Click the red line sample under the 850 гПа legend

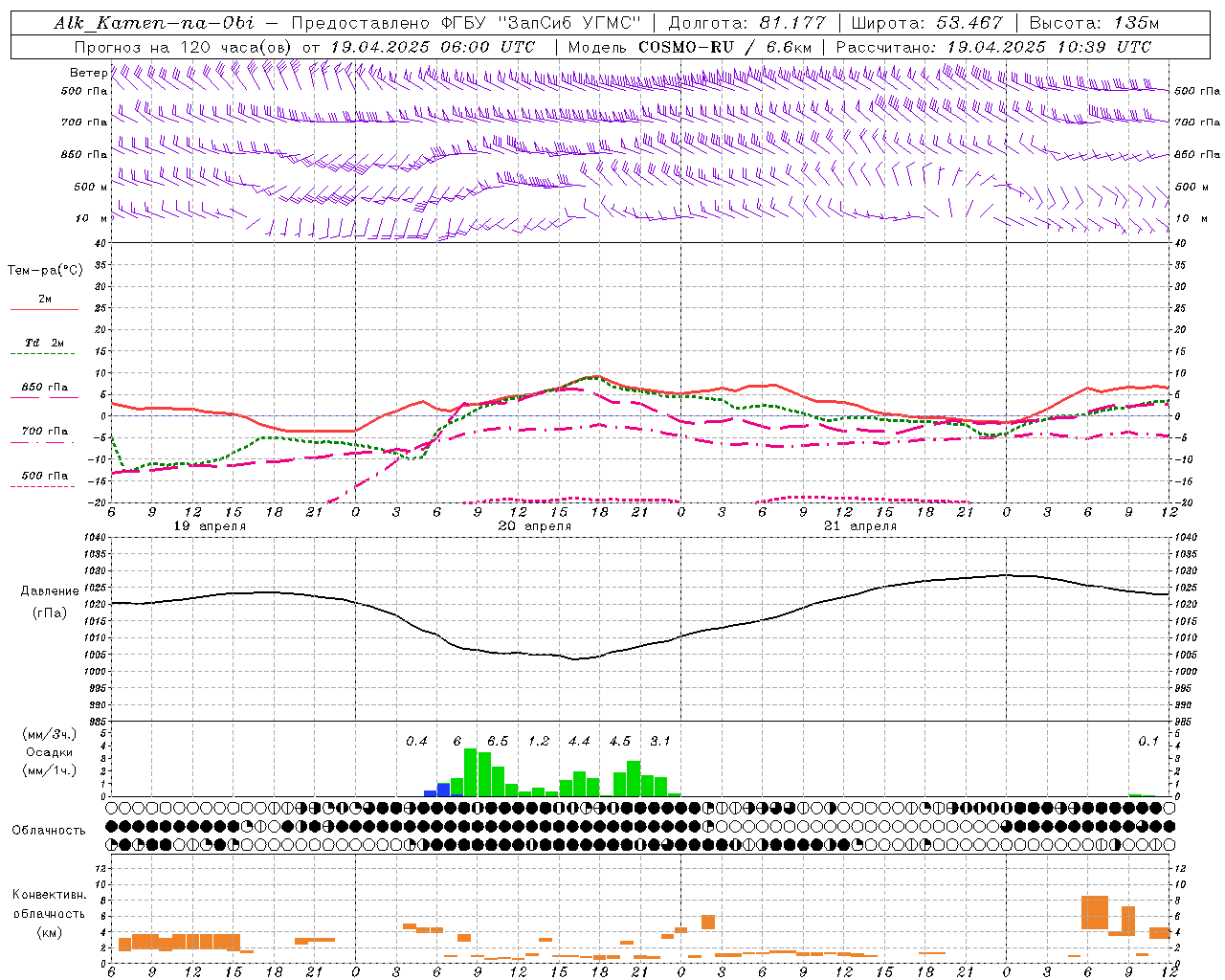click(x=44, y=397)
